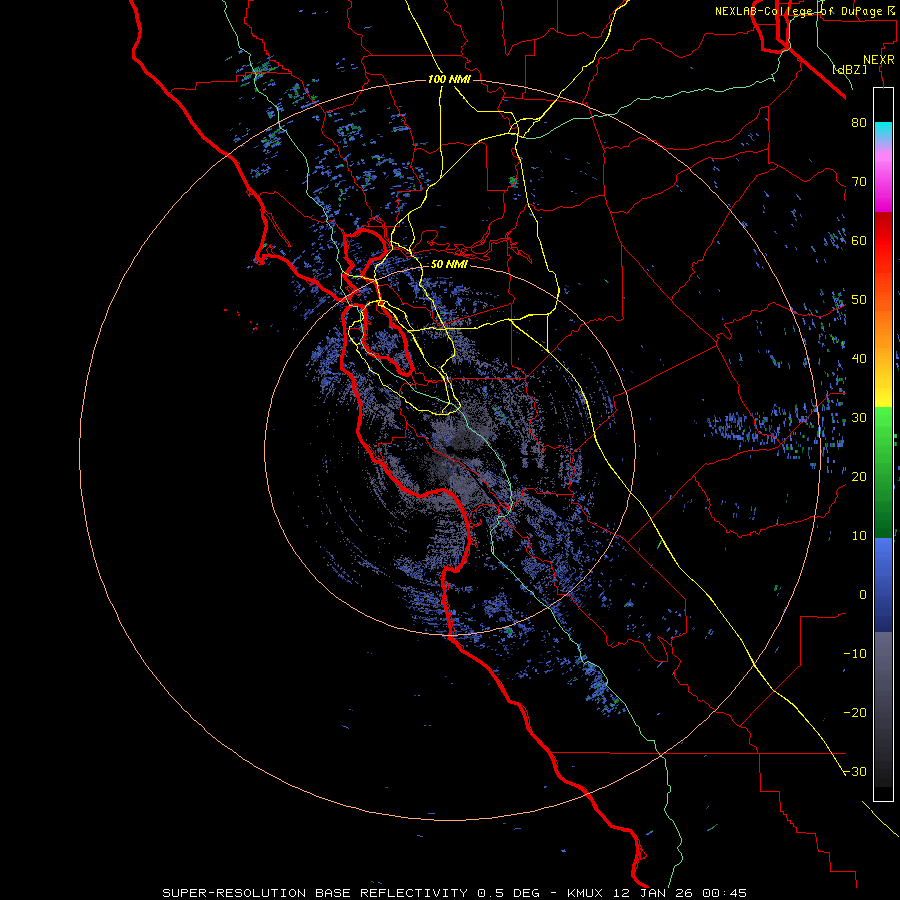Click the dBZ units label
The height and width of the screenshot is (900, 900).
tap(850, 69)
